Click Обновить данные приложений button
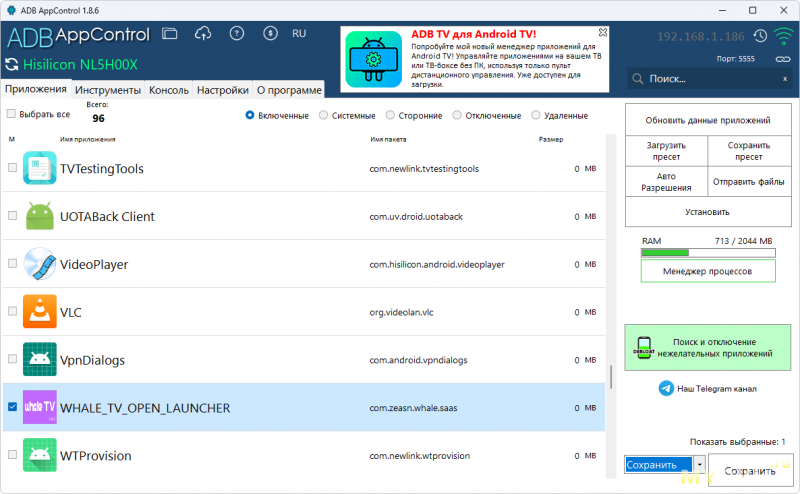Viewport: 800px width, 494px height. pos(708,120)
